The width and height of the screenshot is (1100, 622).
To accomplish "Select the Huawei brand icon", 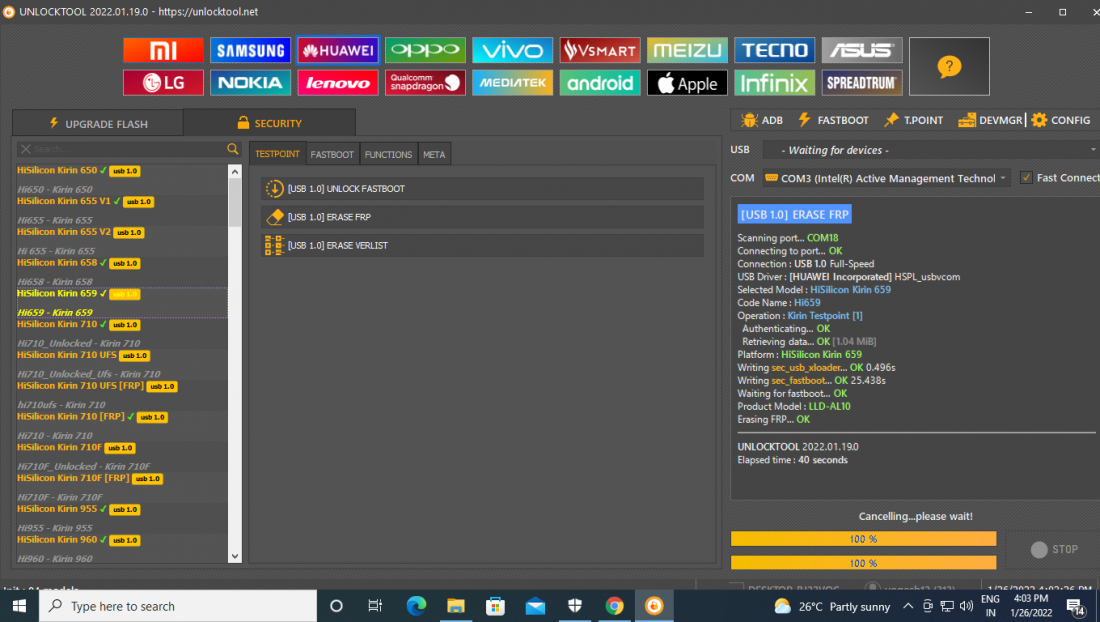I will pyautogui.click(x=338, y=50).
